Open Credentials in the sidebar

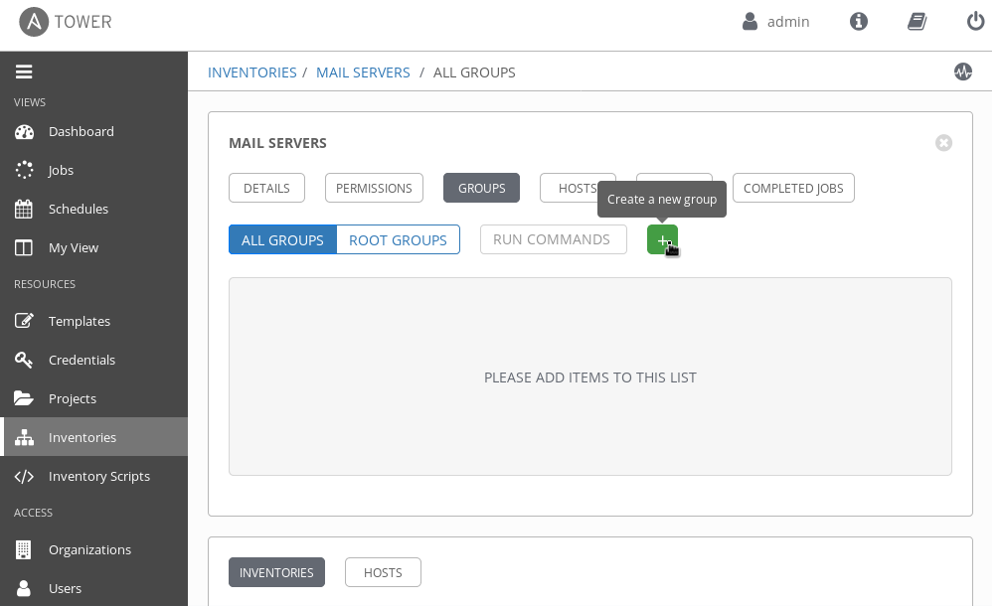94,360
